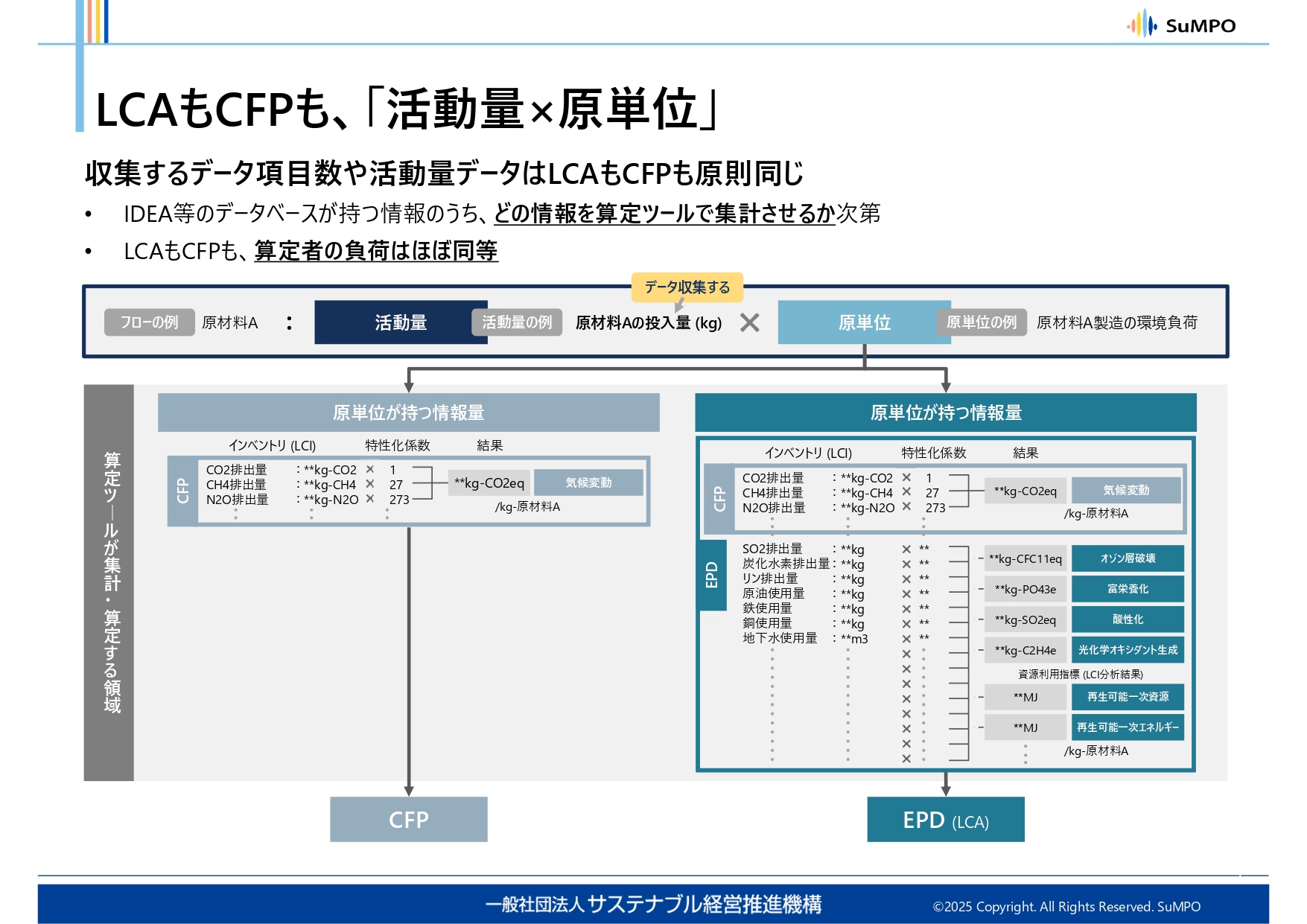Viewport: 1307px width, 924px height.
Task: Open the underlined 算定者の負荷はほぼ同等 text
Action: tap(376, 251)
